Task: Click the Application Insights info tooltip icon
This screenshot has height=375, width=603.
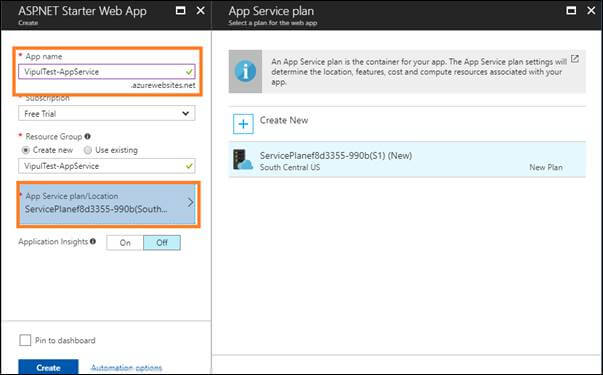Action: [x=93, y=241]
